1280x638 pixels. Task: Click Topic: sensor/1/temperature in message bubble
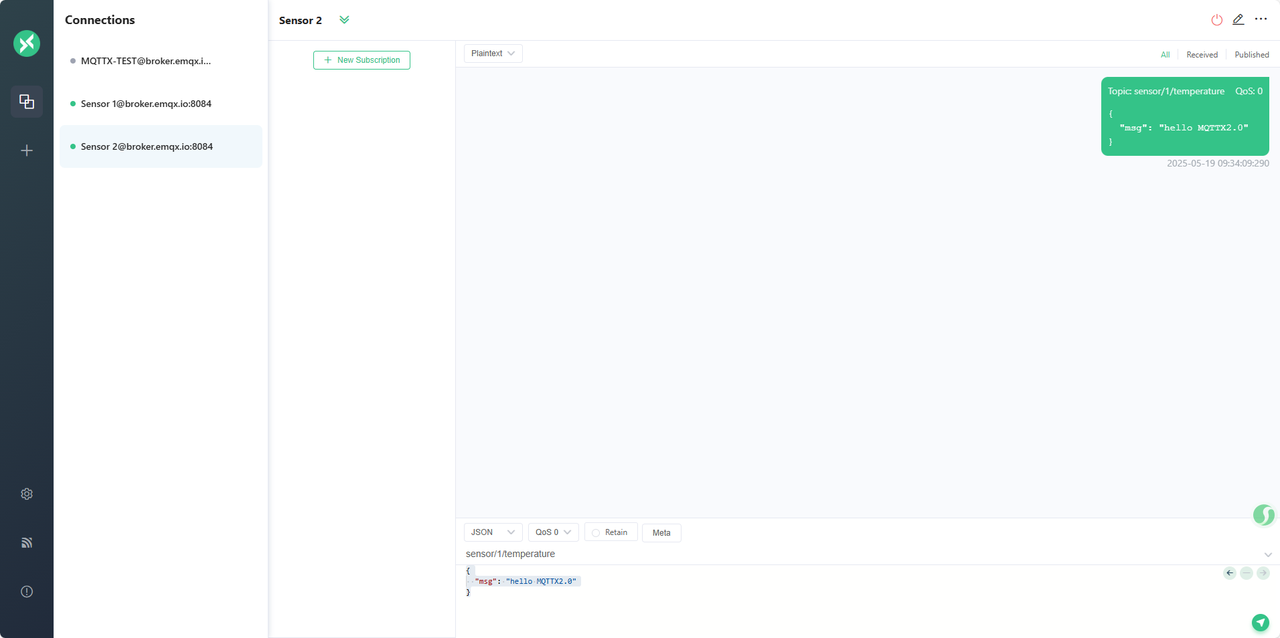(x=1166, y=91)
